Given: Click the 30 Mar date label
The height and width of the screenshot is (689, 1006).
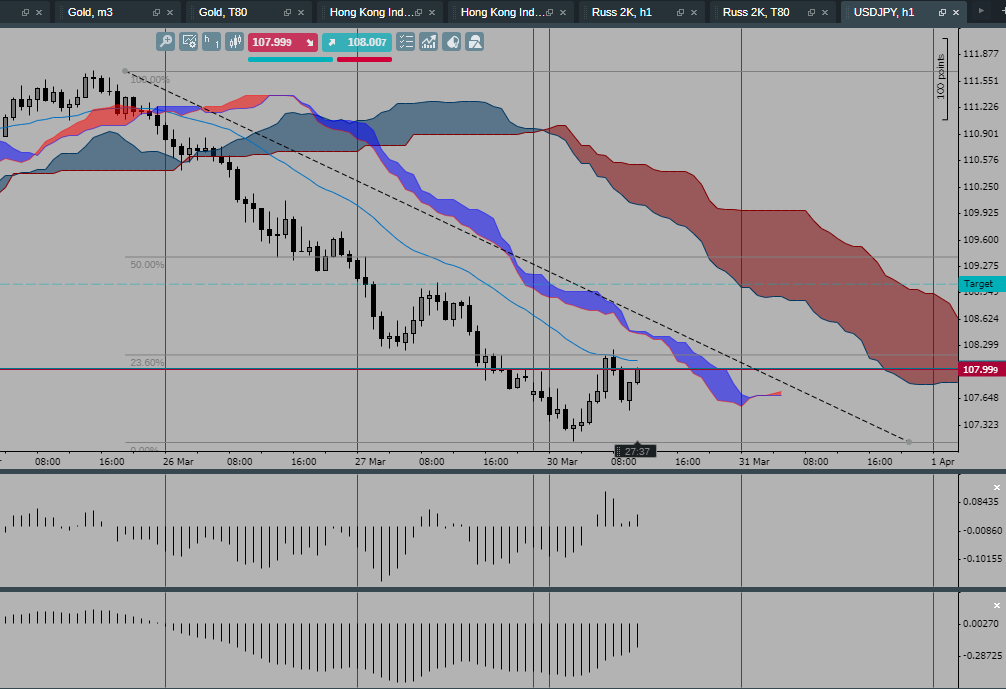Looking at the screenshot, I should pyautogui.click(x=562, y=461).
